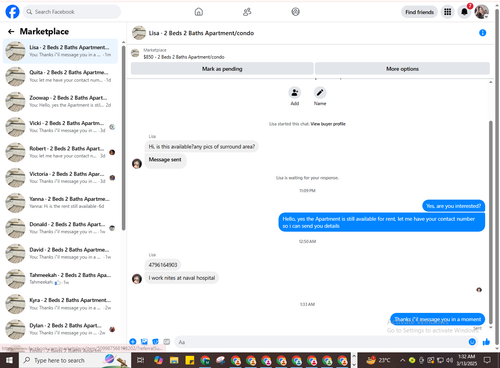
Task: Open Sticky Notes from the taskbar
Action: coord(190,360)
